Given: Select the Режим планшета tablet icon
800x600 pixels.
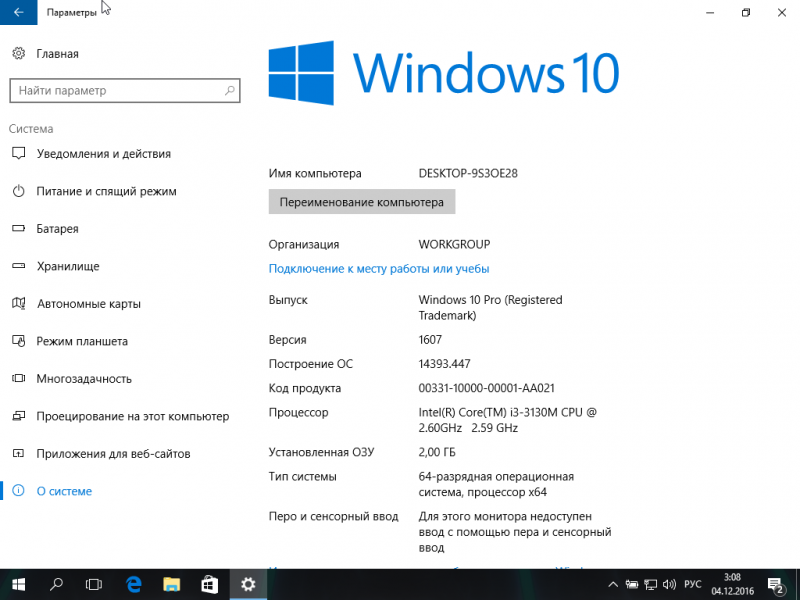Looking at the screenshot, I should [18, 341].
